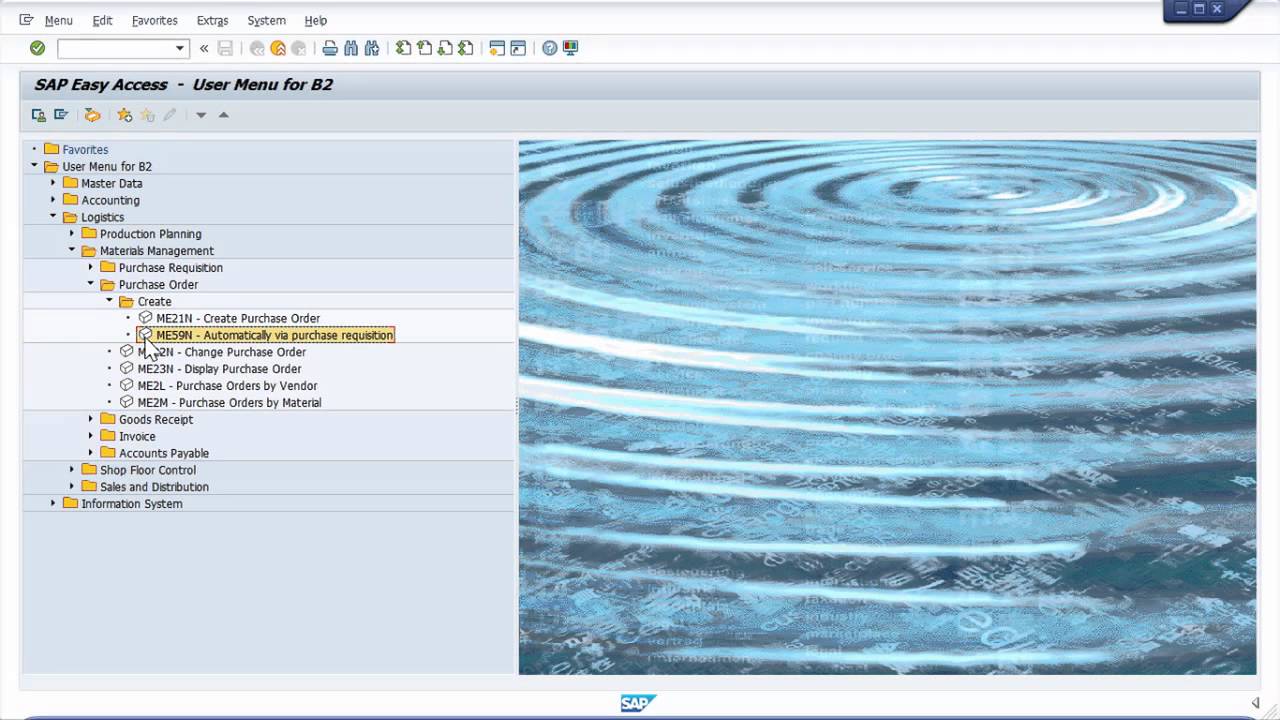Open the Favorites menu
1280x720 pixels.
(x=154, y=20)
